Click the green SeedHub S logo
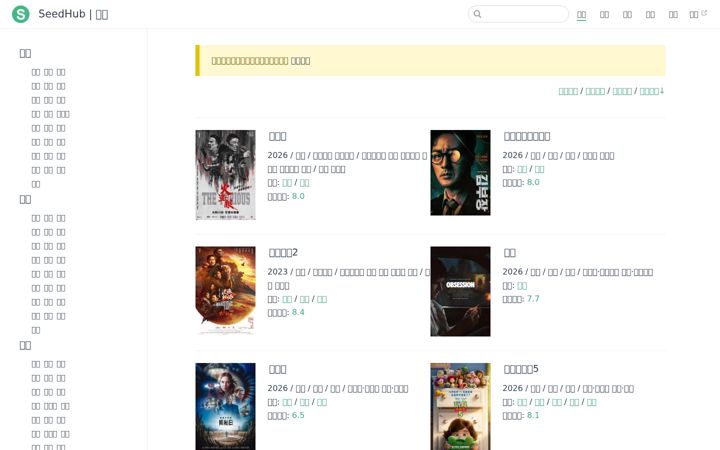This screenshot has height=450, width=720. point(21,14)
